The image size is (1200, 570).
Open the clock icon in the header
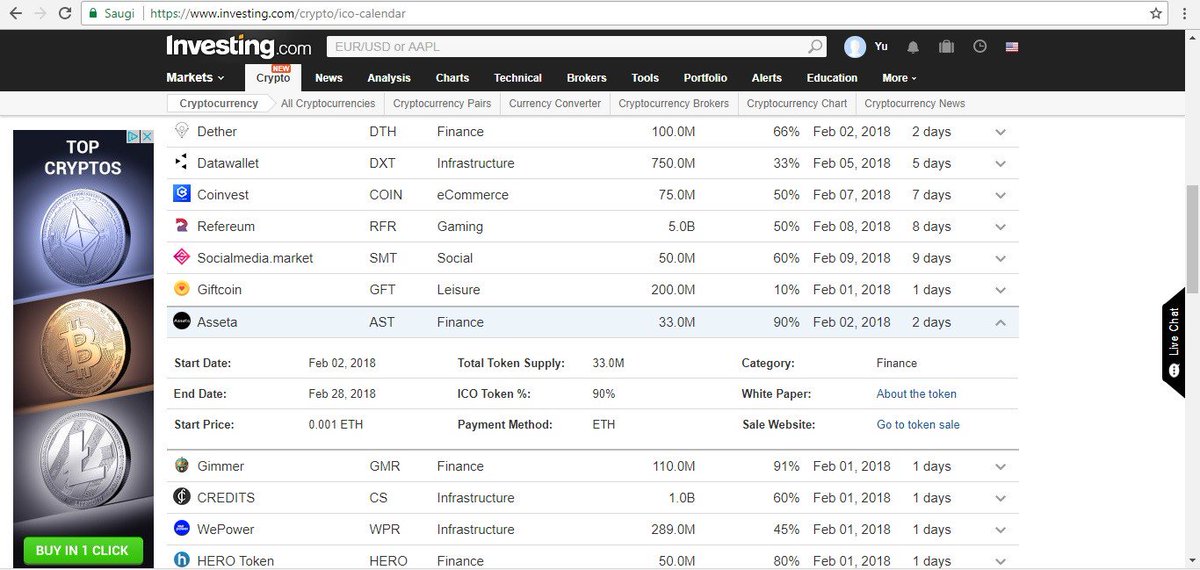[980, 47]
